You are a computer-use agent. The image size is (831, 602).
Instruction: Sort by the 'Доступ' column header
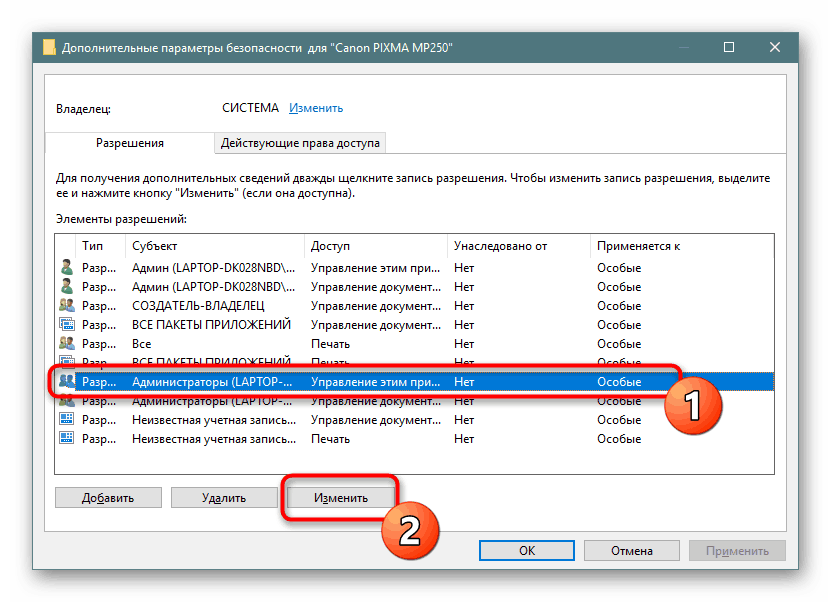pos(376,246)
